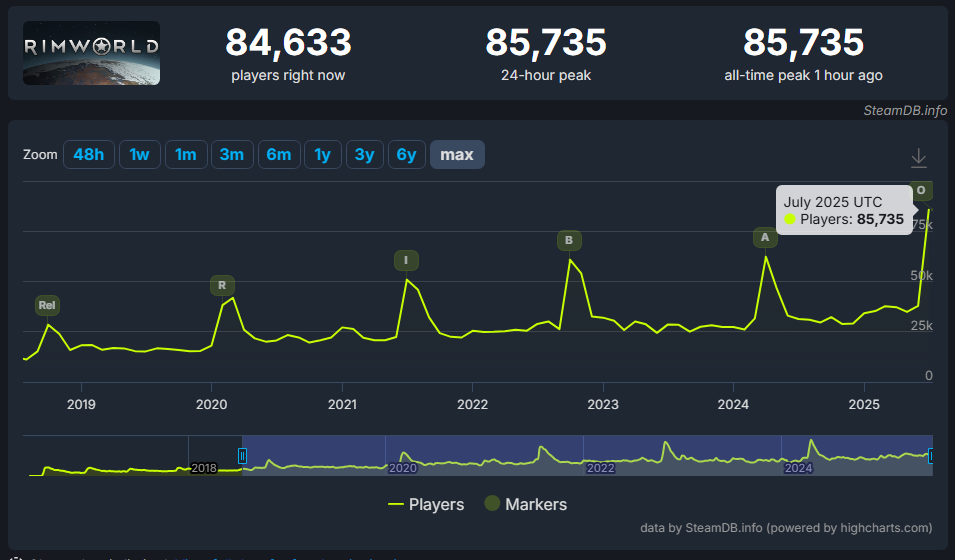Grab the navigator's left range handle
This screenshot has width=955, height=560.
[242, 456]
